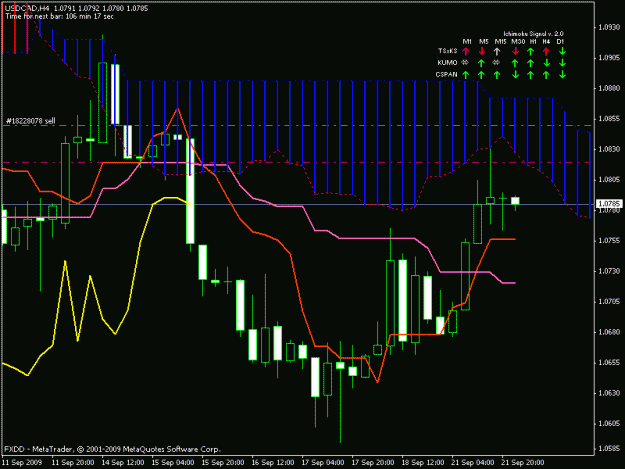Image resolution: width=625 pixels, height=469 pixels.
Task: Click the H1 timeframe column header
Action: pos(533,41)
